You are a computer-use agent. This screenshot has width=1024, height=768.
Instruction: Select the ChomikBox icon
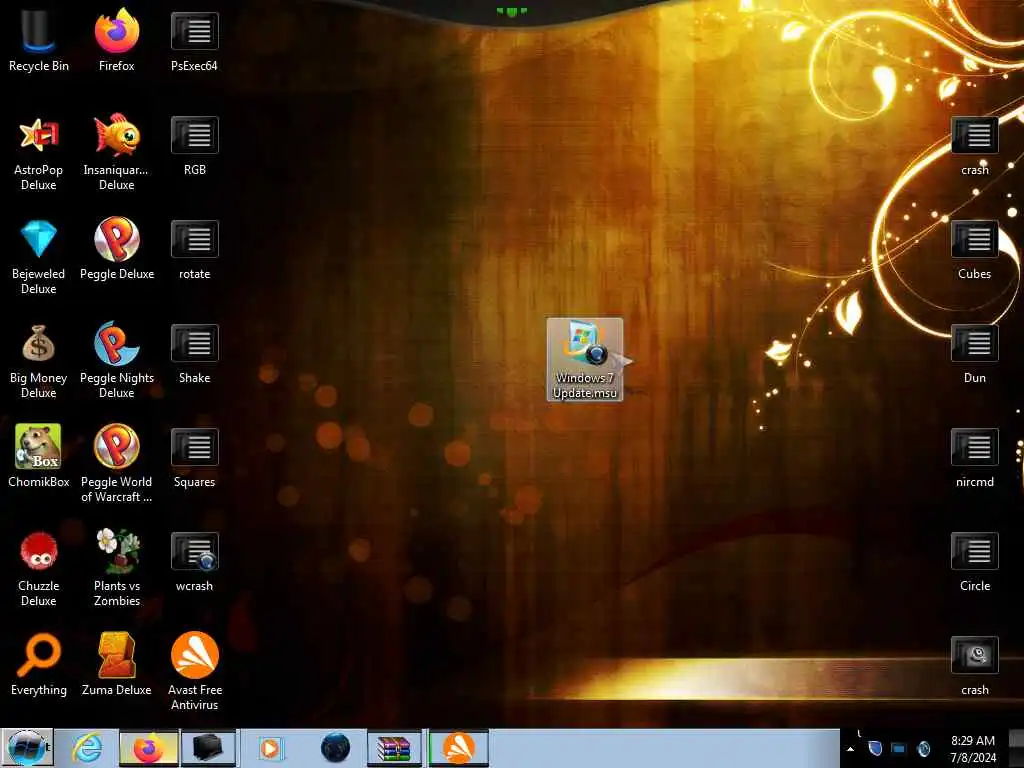pyautogui.click(x=39, y=456)
